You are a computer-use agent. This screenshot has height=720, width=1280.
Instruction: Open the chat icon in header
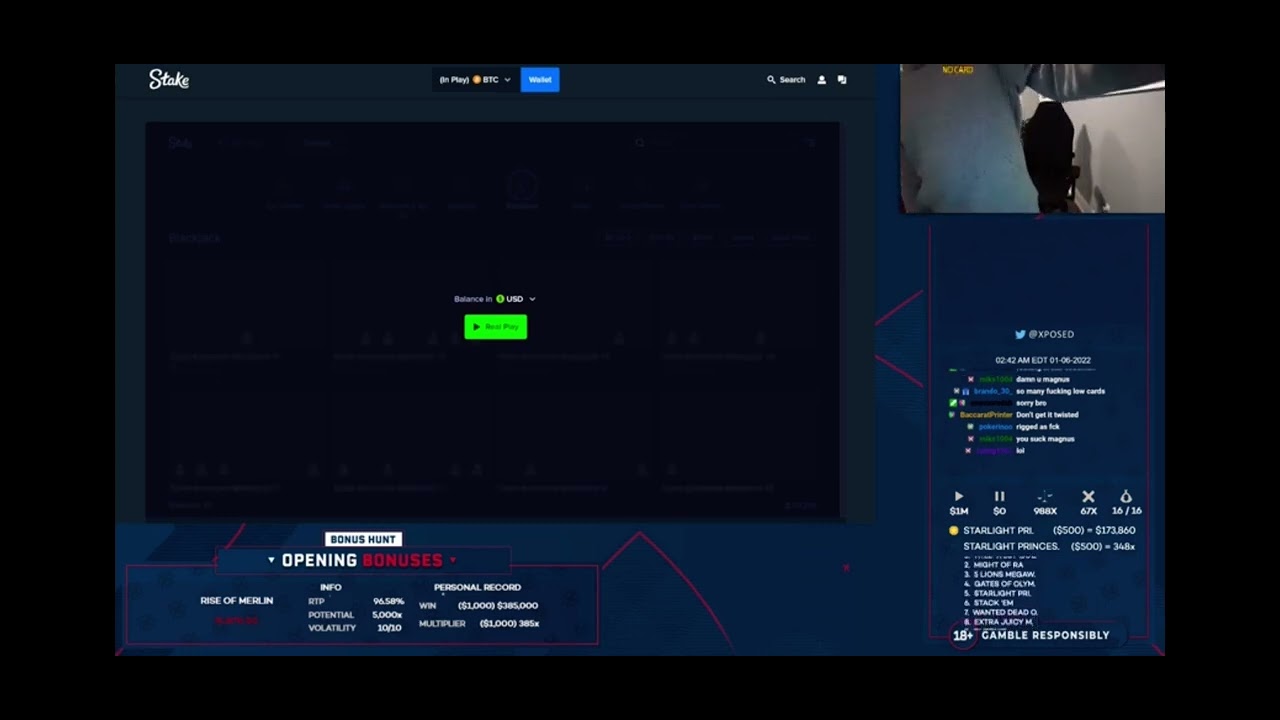click(842, 80)
